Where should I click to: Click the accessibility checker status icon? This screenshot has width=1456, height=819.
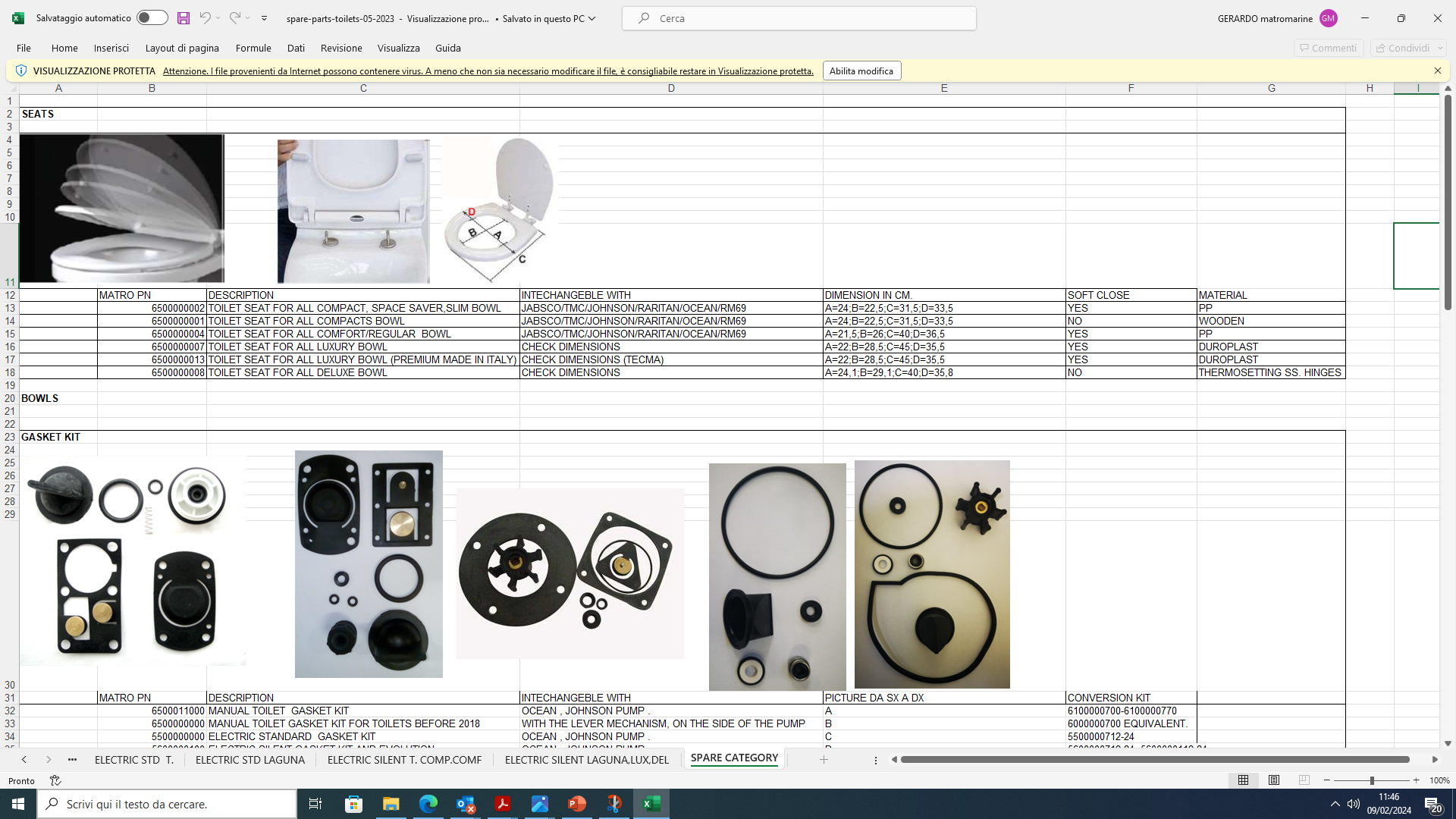55,780
